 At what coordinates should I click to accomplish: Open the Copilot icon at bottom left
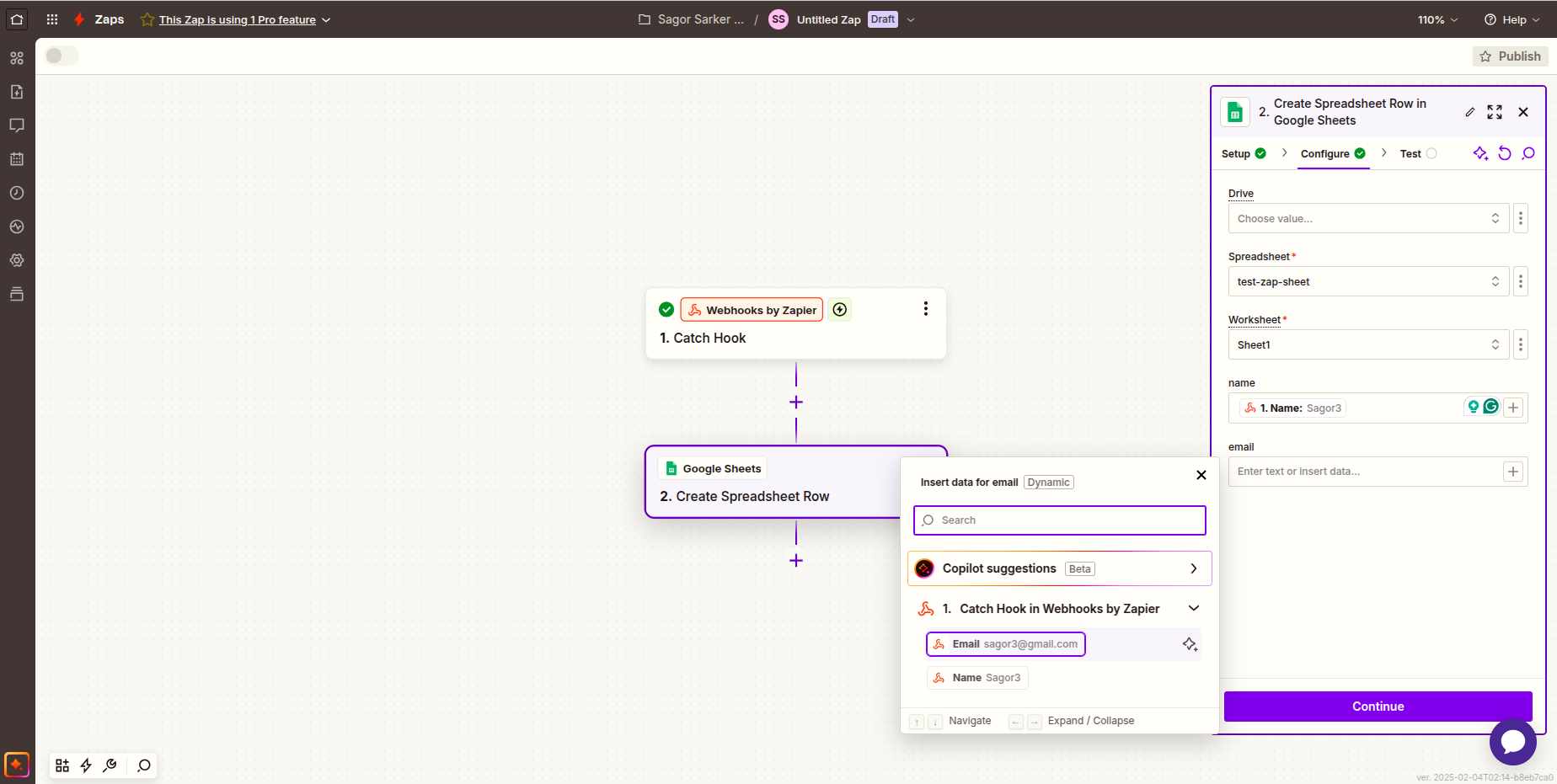(x=17, y=765)
